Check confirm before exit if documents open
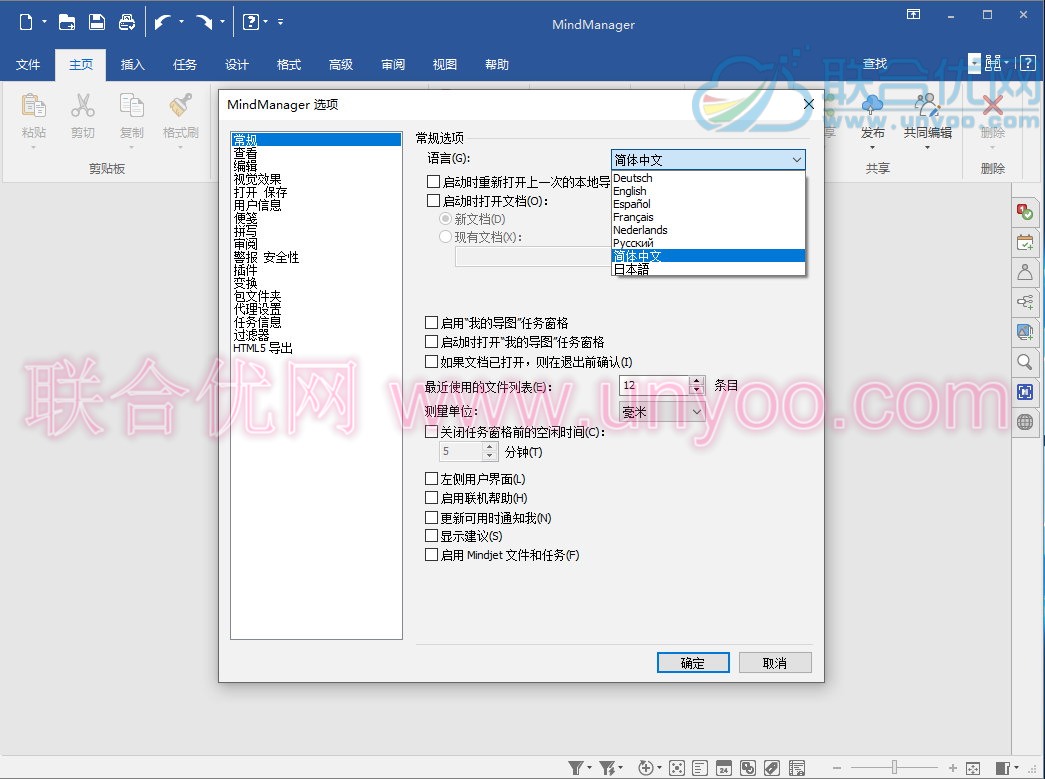 click(x=431, y=362)
